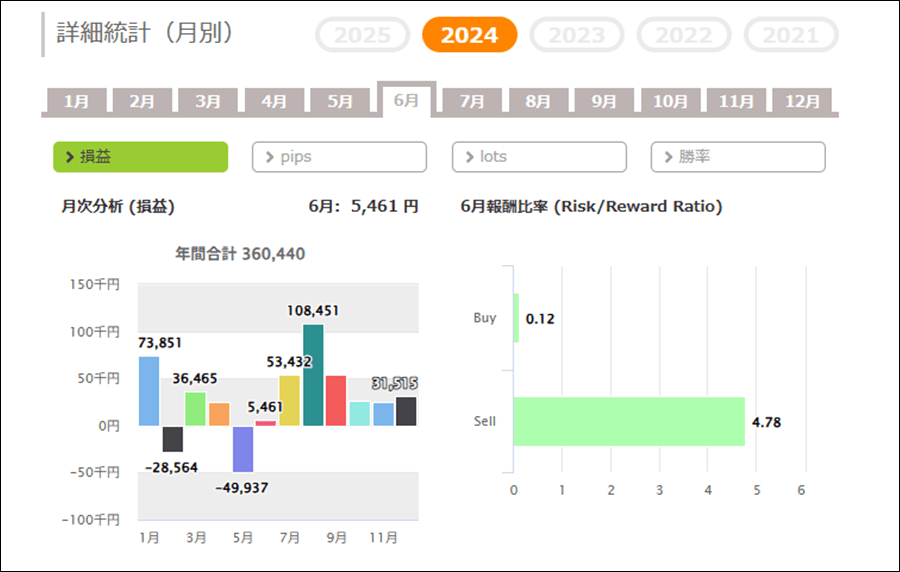Open the 10月 month tab
The image size is (900, 572).
[670, 102]
